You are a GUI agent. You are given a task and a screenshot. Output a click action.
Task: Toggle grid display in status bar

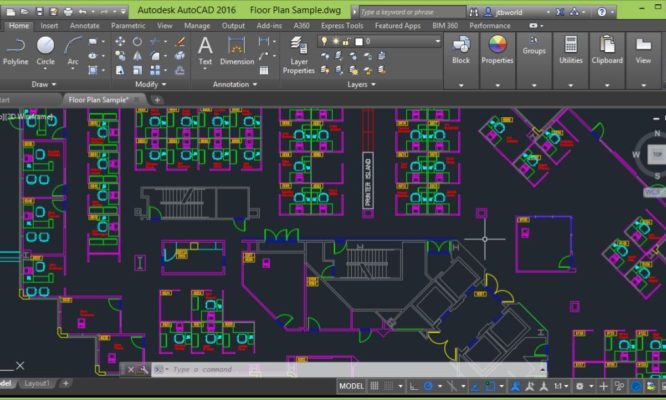click(x=376, y=385)
